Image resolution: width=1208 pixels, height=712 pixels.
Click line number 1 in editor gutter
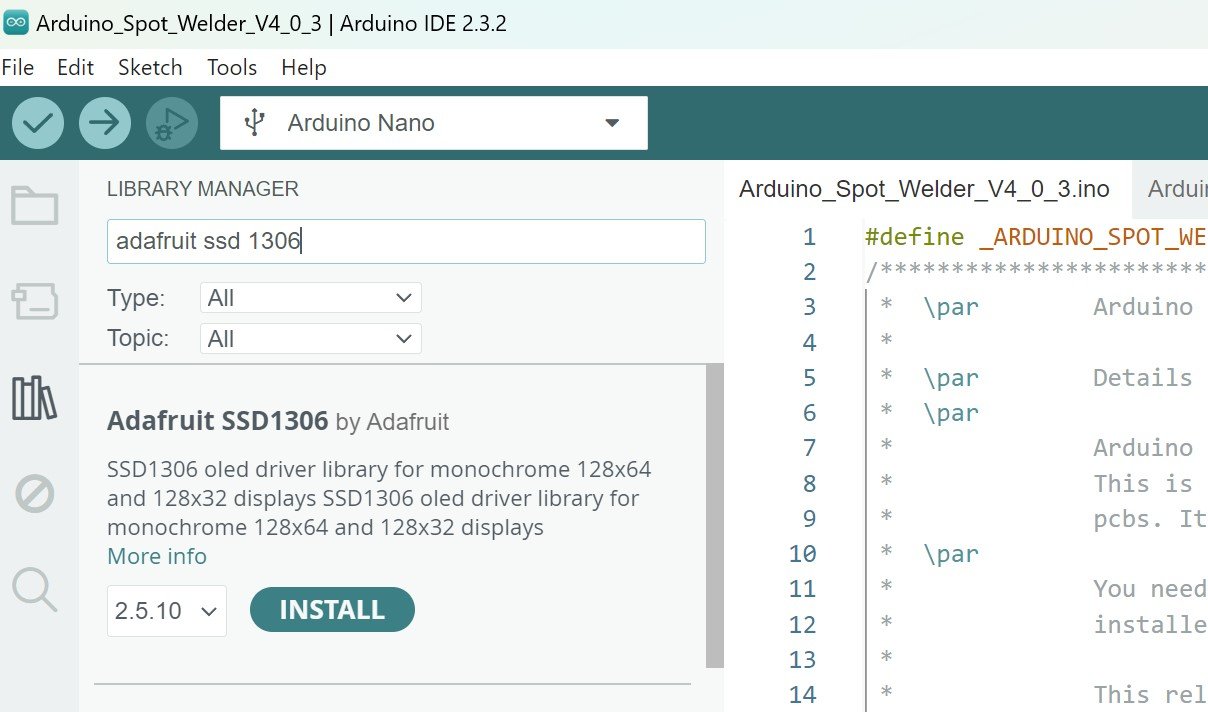pyautogui.click(x=809, y=237)
